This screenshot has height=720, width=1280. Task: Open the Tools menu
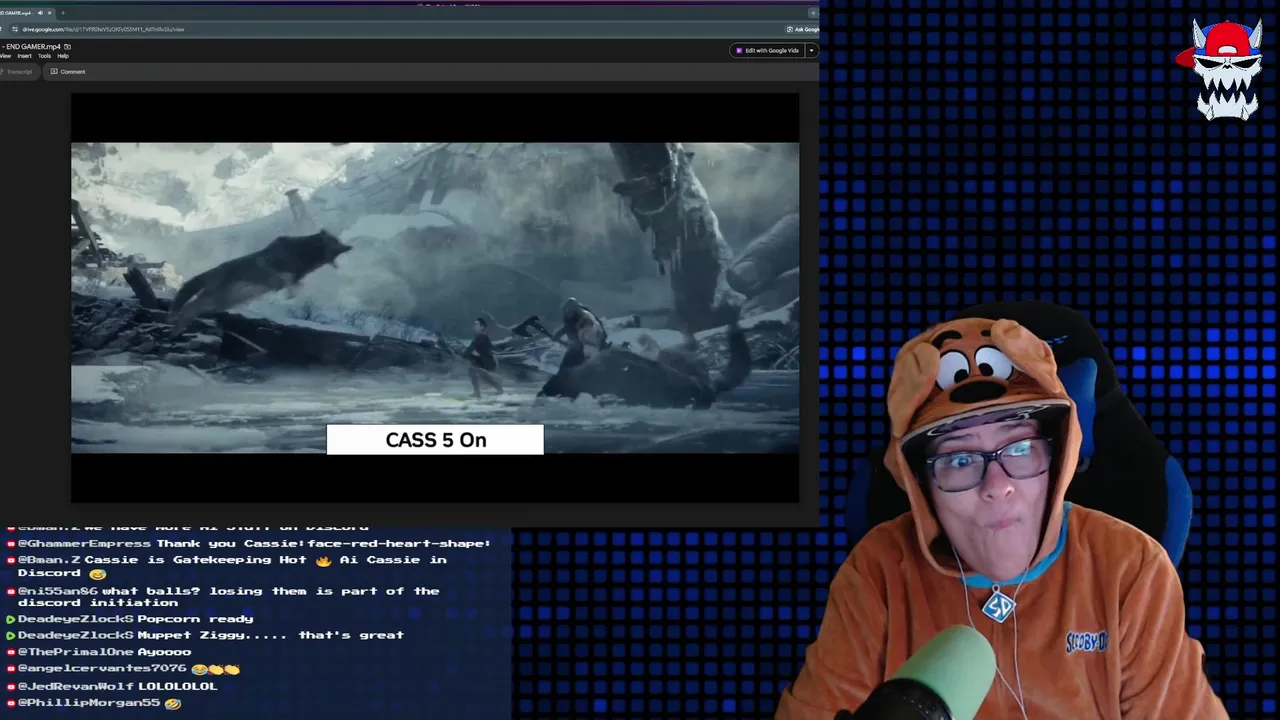(44, 56)
